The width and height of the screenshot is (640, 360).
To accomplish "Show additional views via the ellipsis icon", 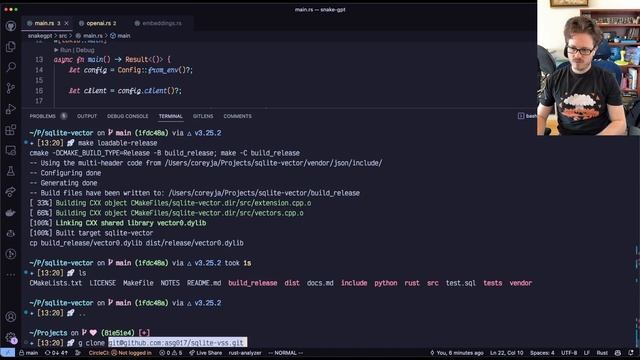I will click(11, 274).
